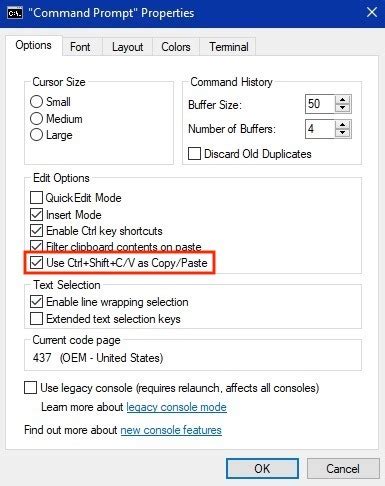385x486 pixels.
Task: Click inside the Buffer Size field
Action: 320,104
